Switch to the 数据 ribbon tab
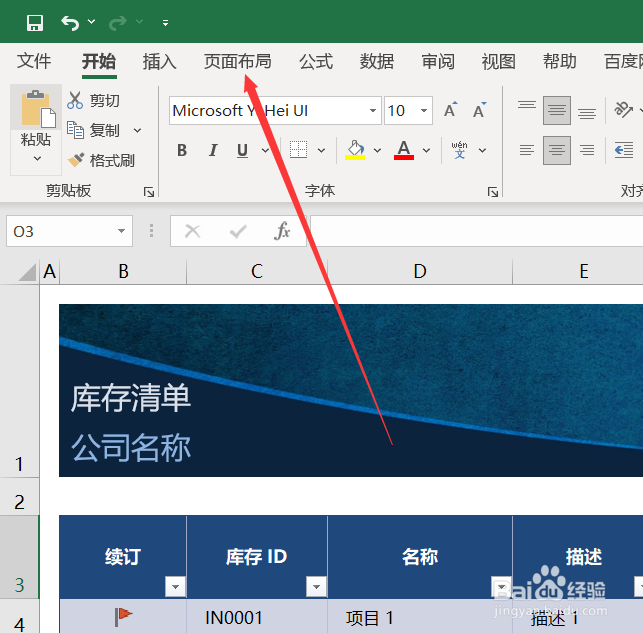Viewport: 643px width, 633px height. pos(376,61)
